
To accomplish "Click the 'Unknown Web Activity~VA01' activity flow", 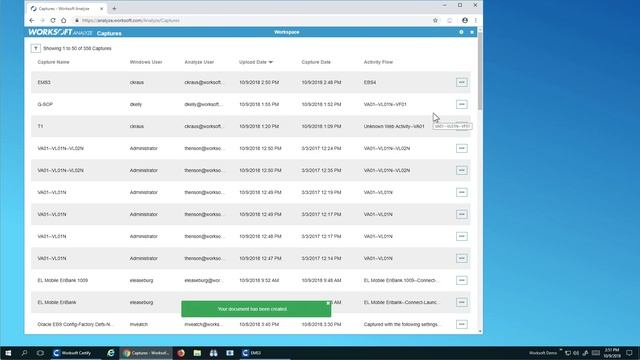I will pos(394,127).
